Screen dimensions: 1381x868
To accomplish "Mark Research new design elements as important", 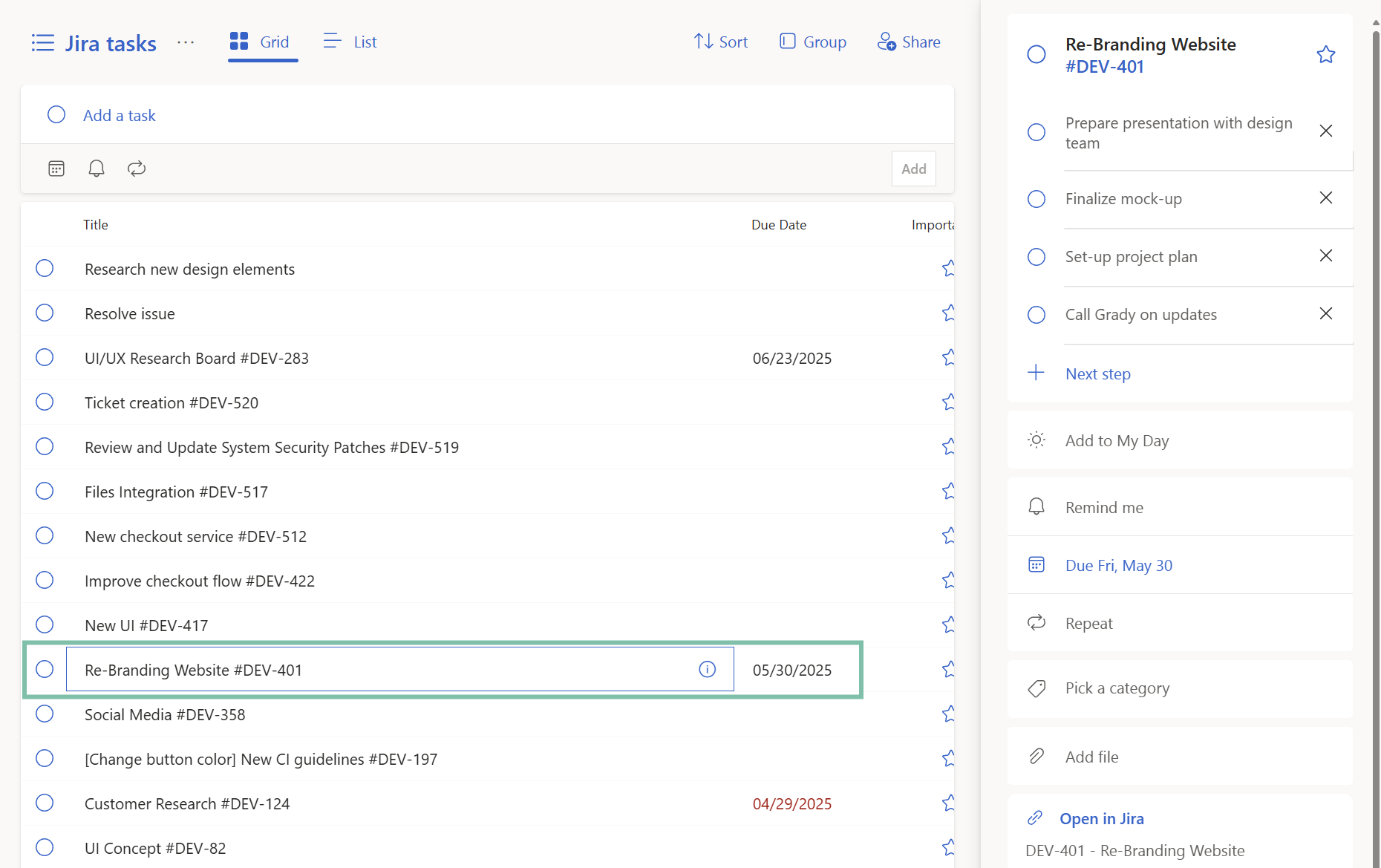I will 947,269.
